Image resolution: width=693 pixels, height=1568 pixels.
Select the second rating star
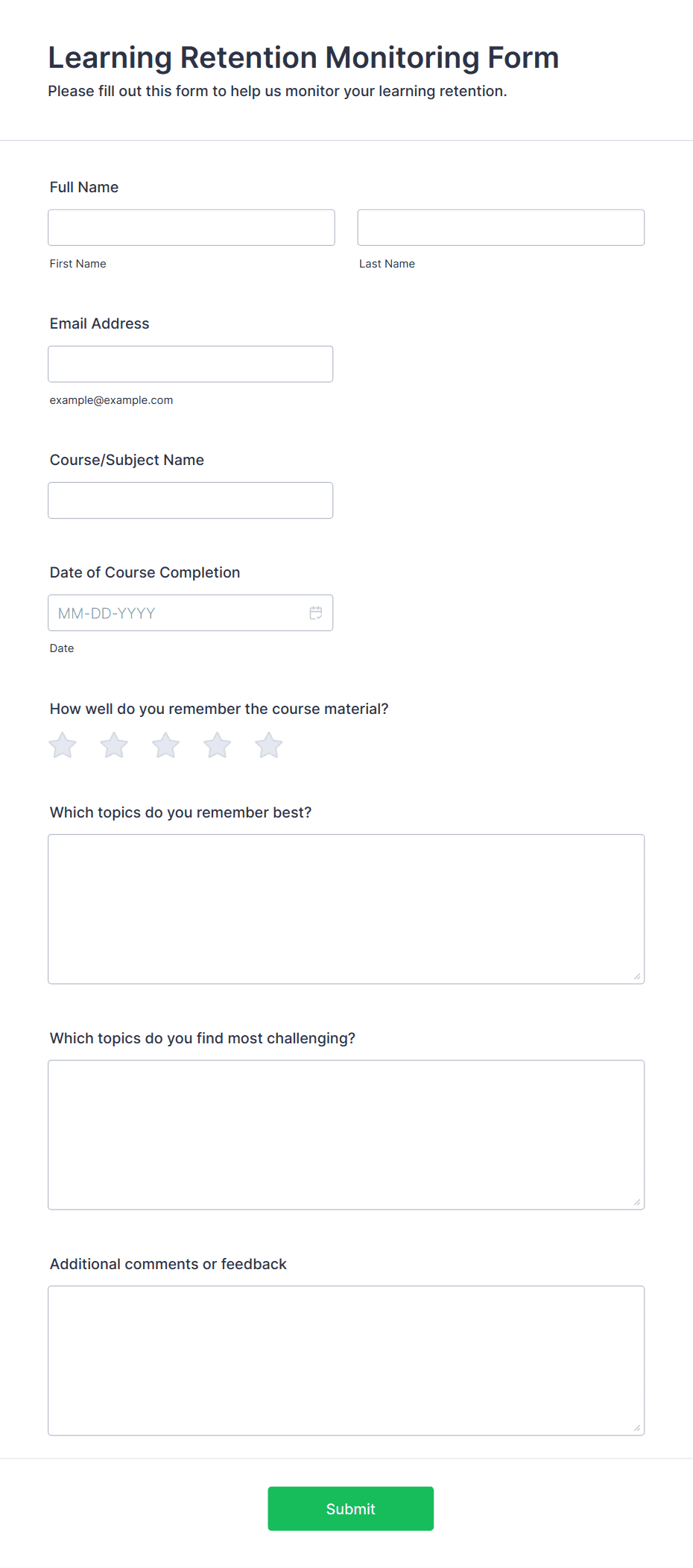(x=114, y=745)
